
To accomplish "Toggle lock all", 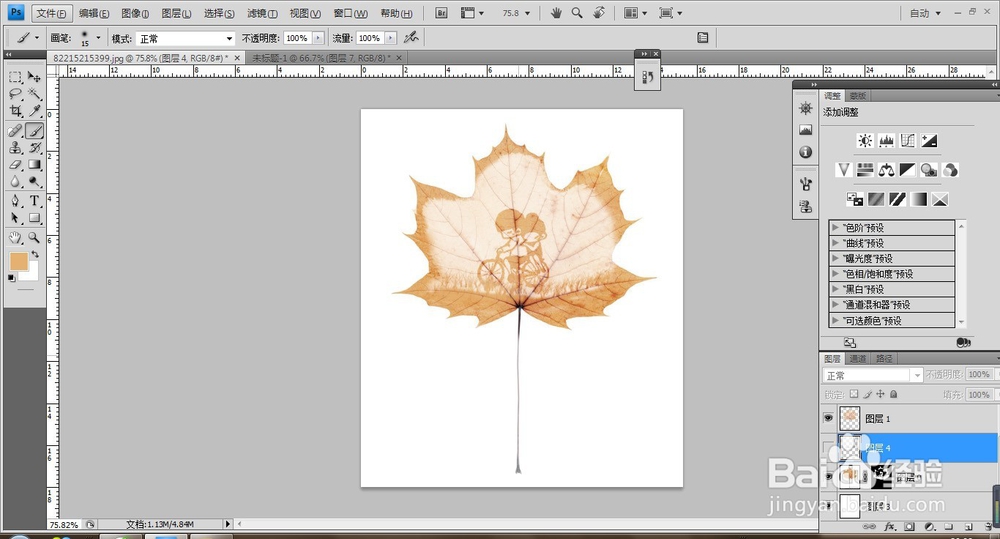I will pyautogui.click(x=893, y=394).
